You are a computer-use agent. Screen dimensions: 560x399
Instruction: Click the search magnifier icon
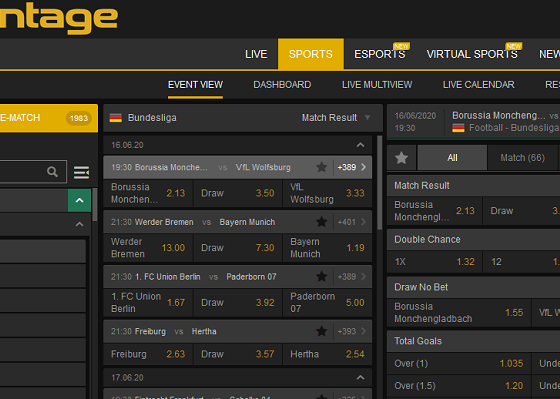[x=52, y=172]
